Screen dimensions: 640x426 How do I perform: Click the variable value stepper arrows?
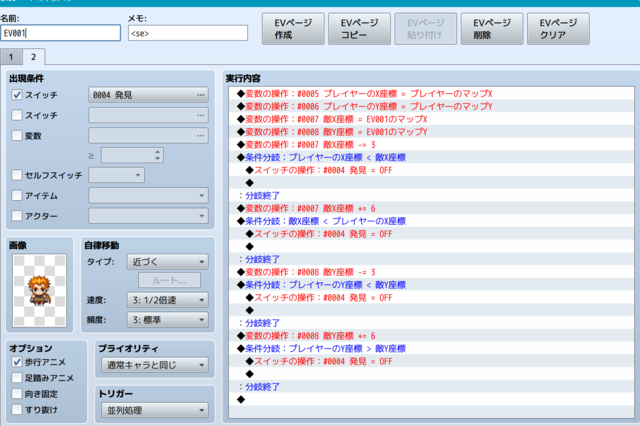158,155
